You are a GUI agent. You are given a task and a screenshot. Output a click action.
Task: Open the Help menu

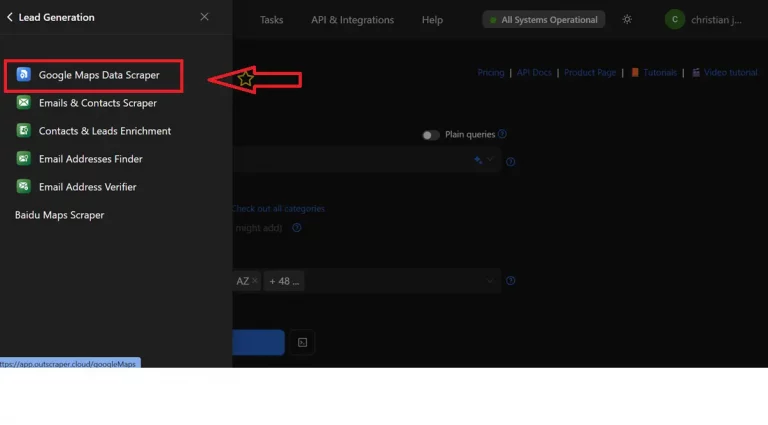click(432, 20)
